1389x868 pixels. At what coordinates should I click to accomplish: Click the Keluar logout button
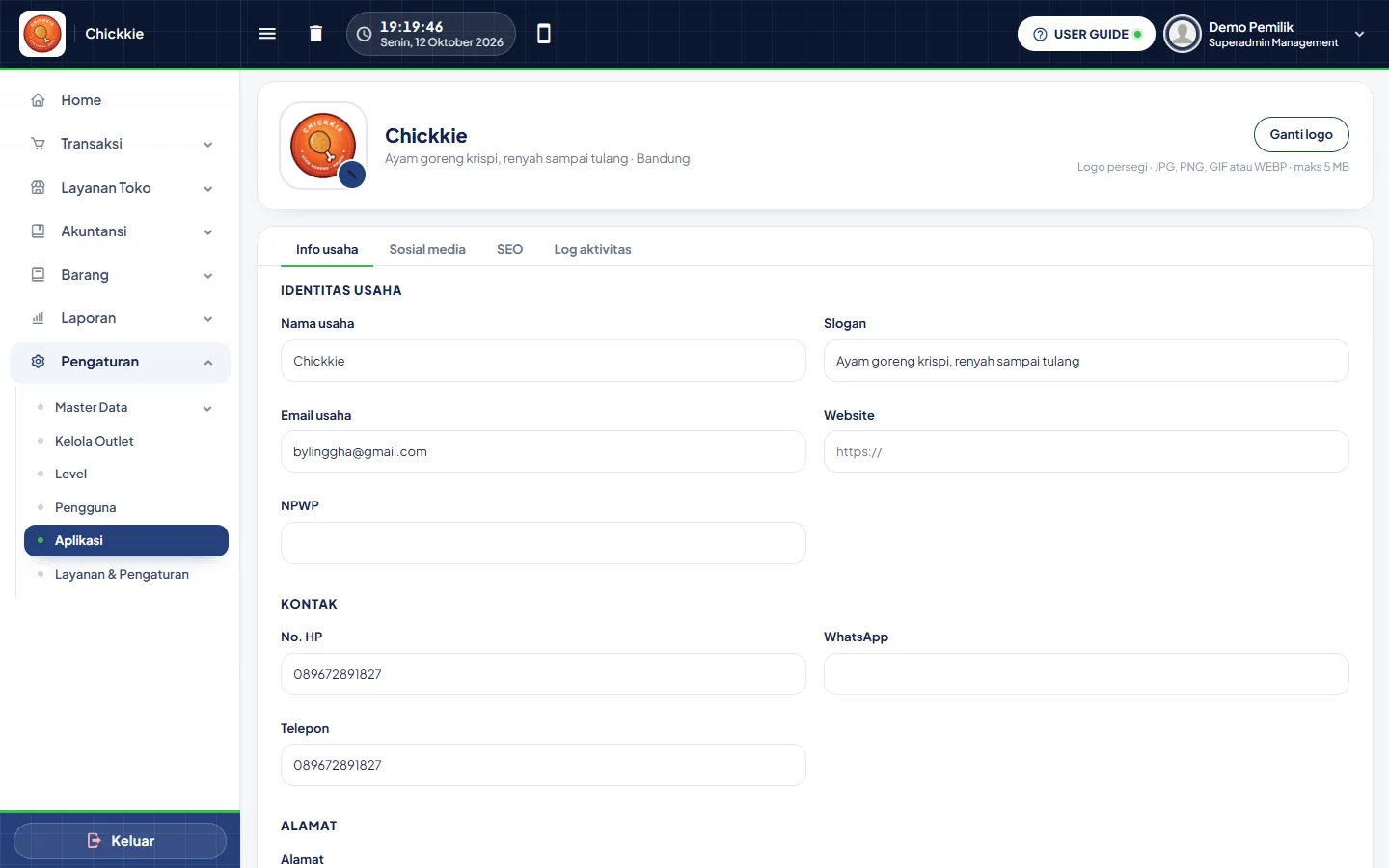(120, 841)
